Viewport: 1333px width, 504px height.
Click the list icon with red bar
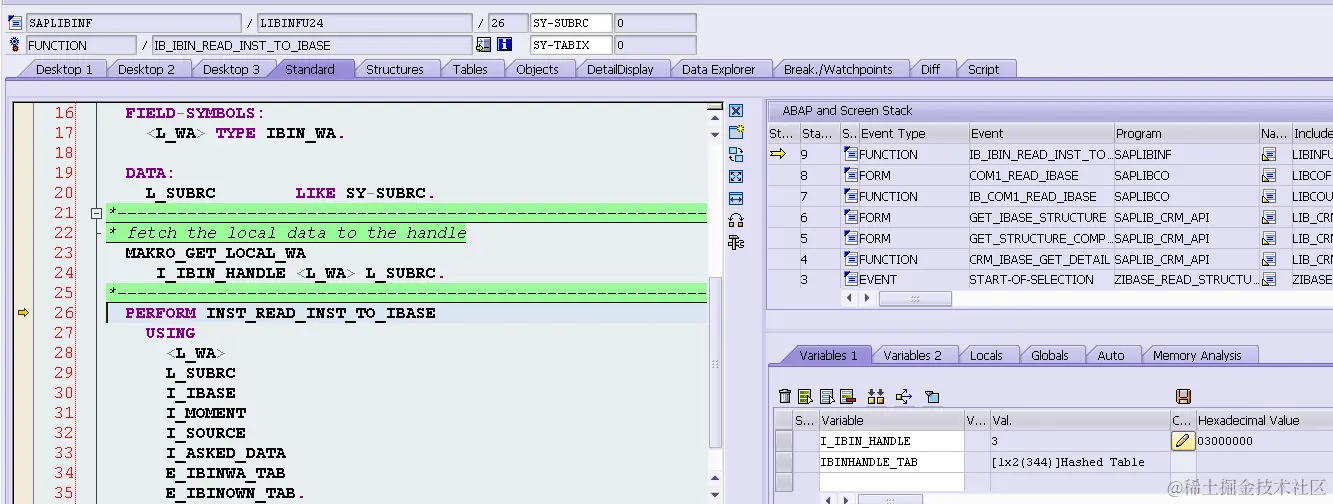coord(847,397)
